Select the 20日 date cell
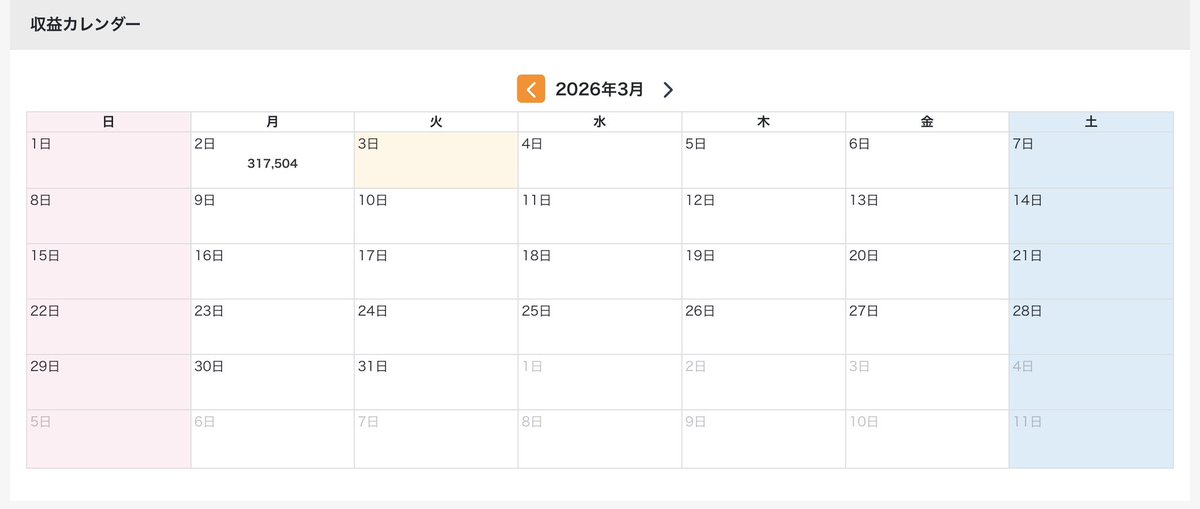The height and width of the screenshot is (509, 1200). [927, 271]
